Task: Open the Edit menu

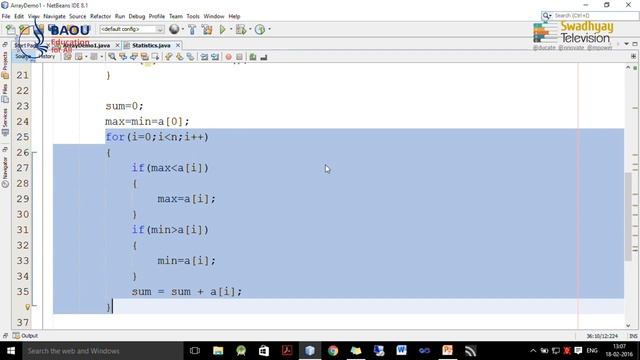Action: (19, 16)
